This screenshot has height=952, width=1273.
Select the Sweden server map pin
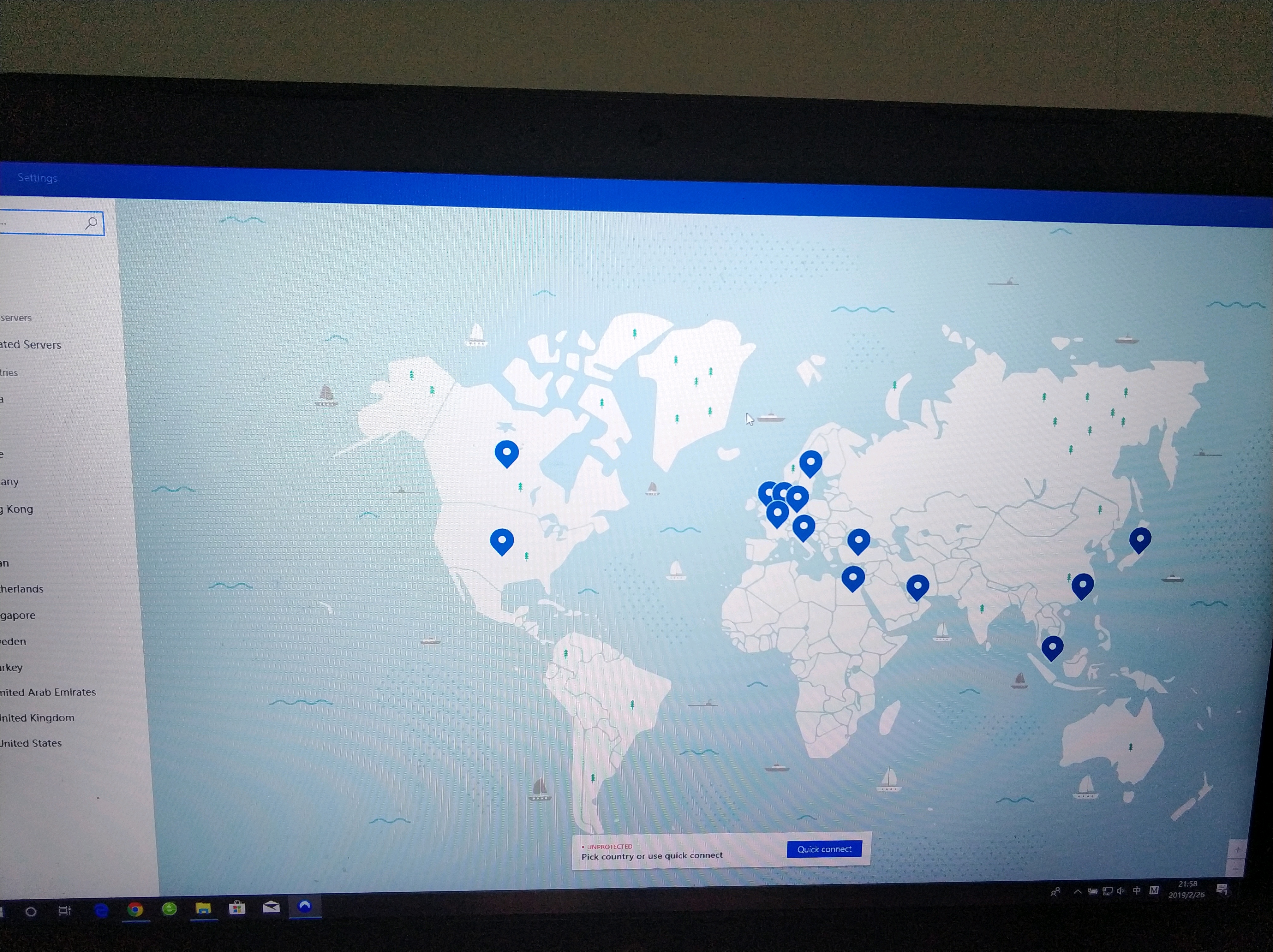click(810, 462)
